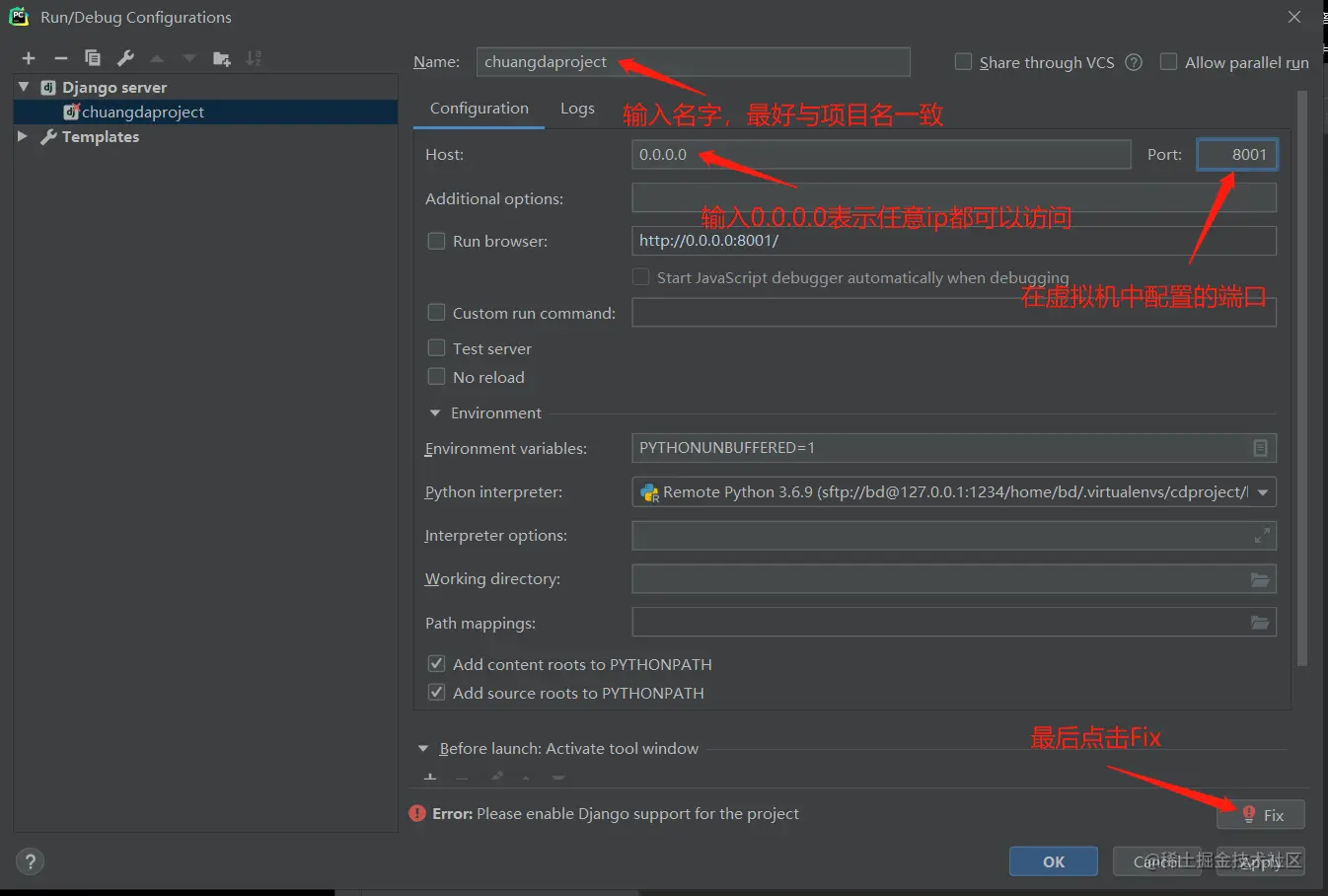Collapse Django server tree node

(x=24, y=87)
